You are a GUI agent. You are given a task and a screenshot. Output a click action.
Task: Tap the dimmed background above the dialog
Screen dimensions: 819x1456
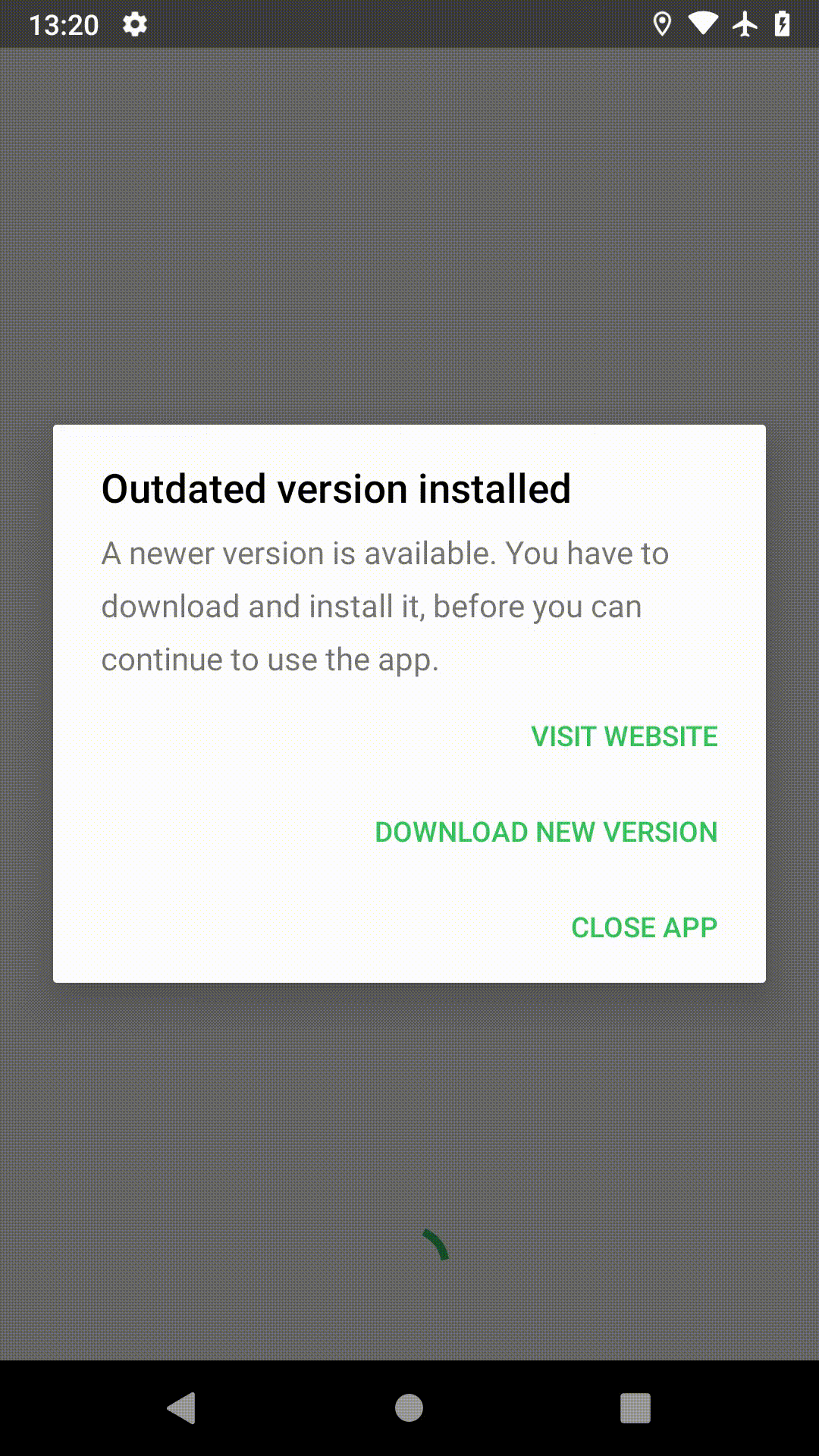(x=409, y=235)
